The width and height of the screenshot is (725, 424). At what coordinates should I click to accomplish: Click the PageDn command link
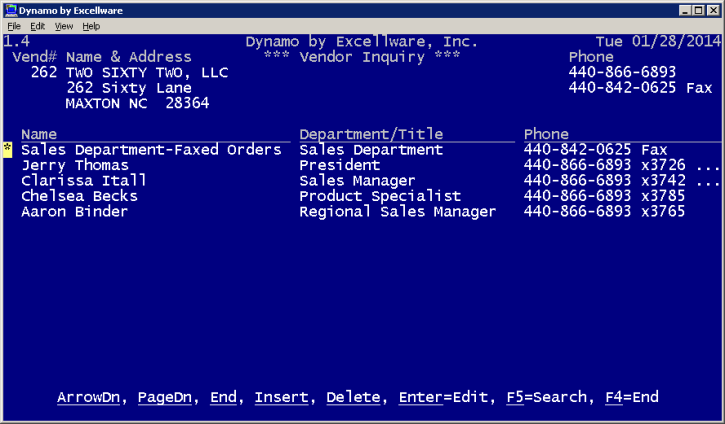[x=165, y=397]
